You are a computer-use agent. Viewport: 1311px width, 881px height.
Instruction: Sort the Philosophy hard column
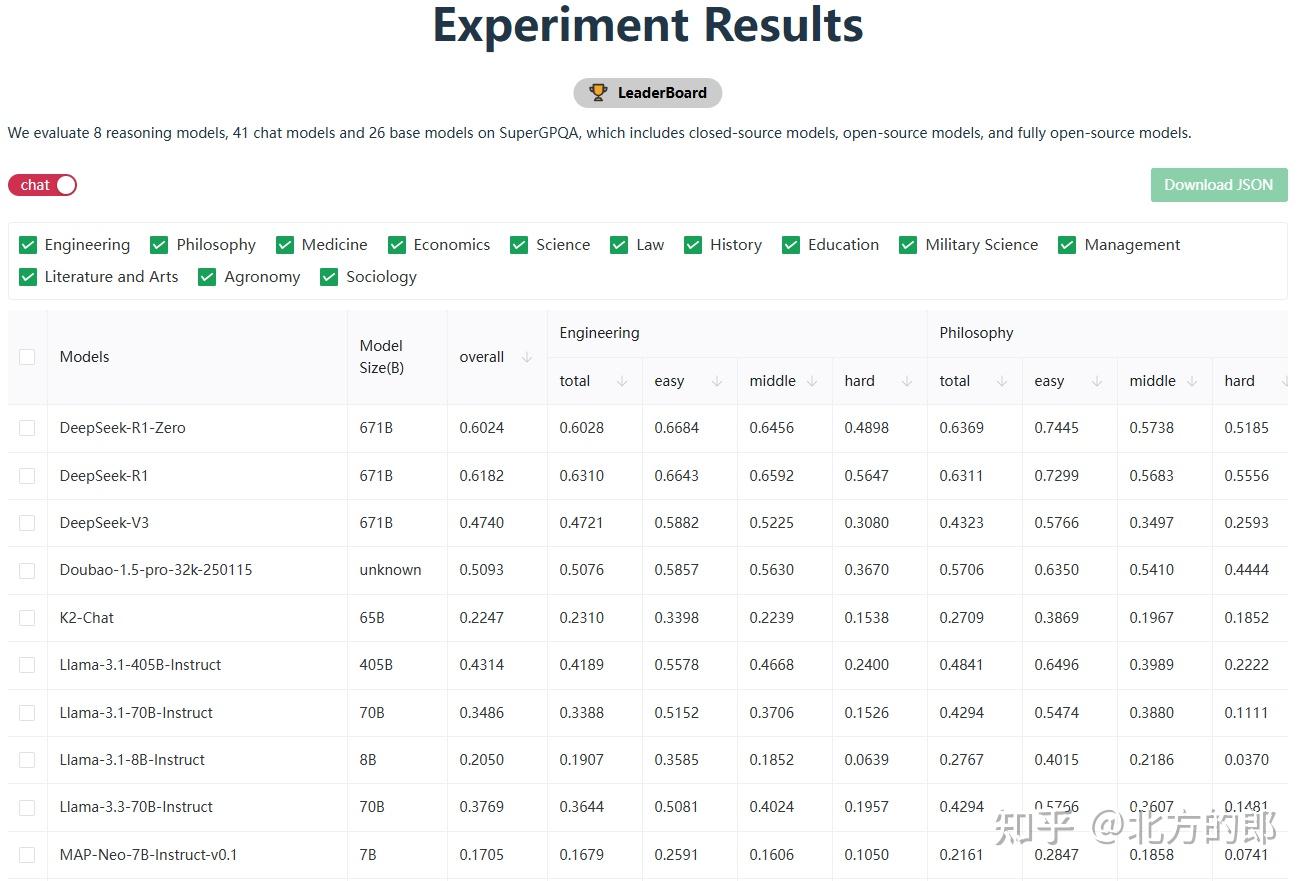pos(1284,381)
